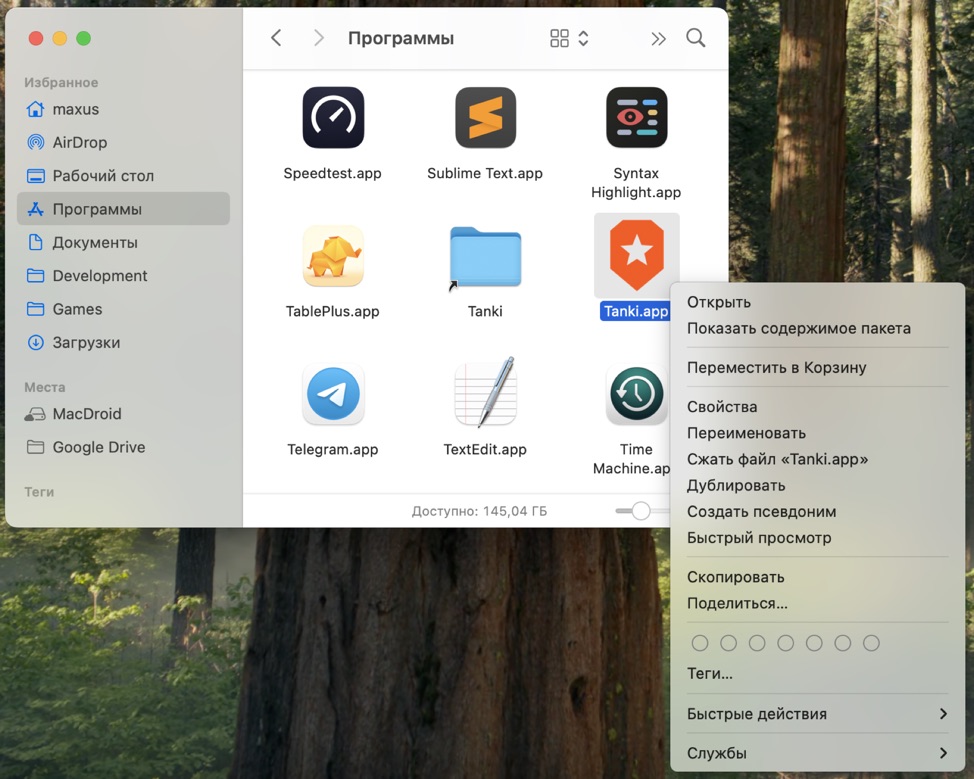Select the TextEdit.app icon

point(485,393)
